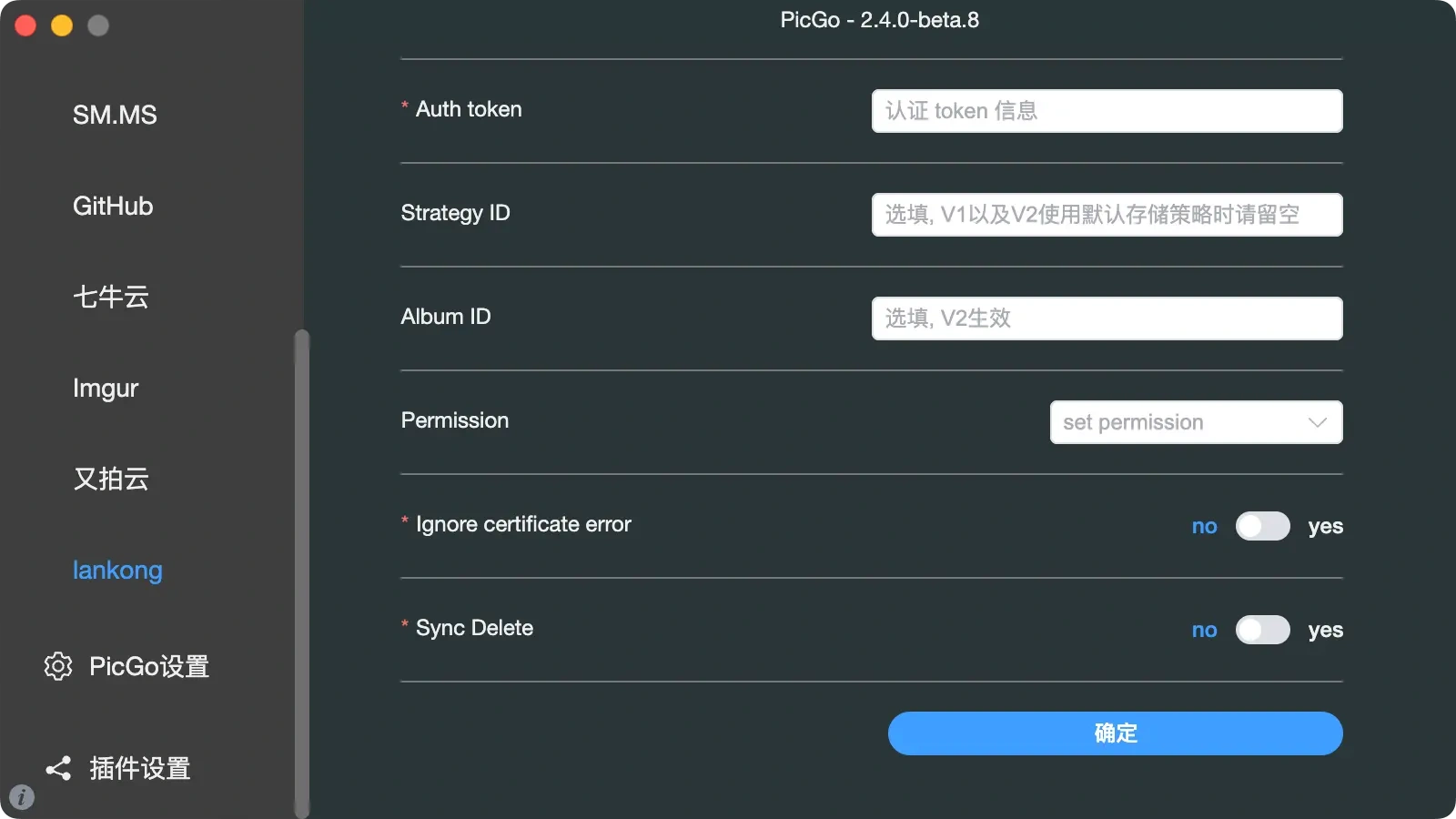Click the "yes" label beside Sync Delete
Image resolution: width=1456 pixels, height=819 pixels.
(x=1325, y=630)
